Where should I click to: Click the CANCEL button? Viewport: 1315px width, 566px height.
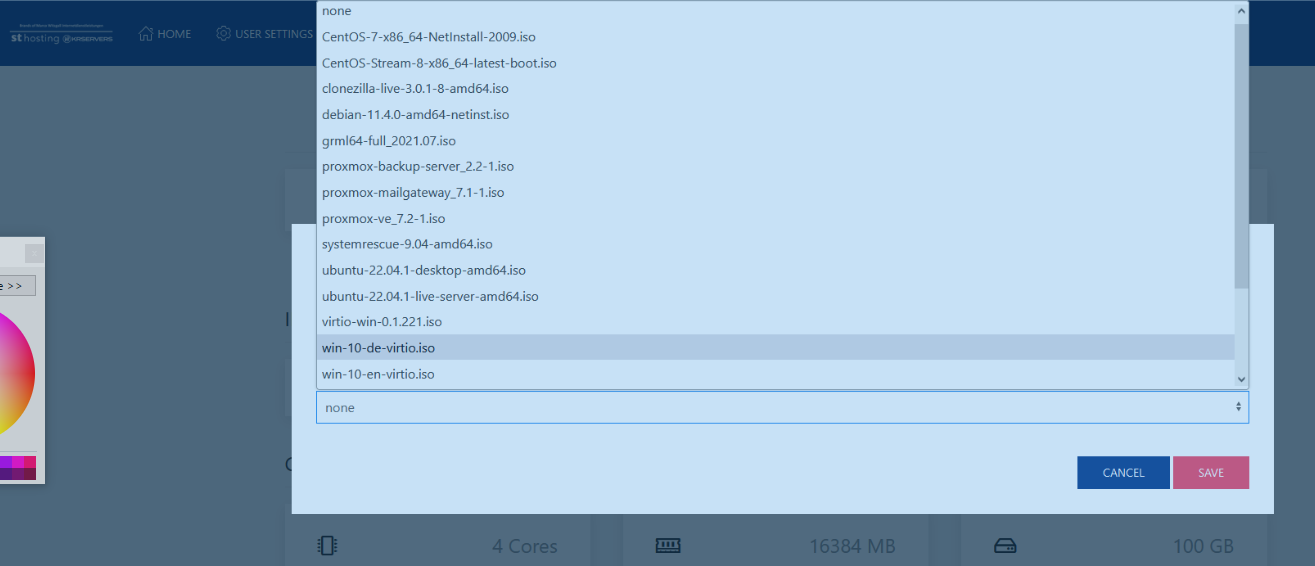point(1123,473)
